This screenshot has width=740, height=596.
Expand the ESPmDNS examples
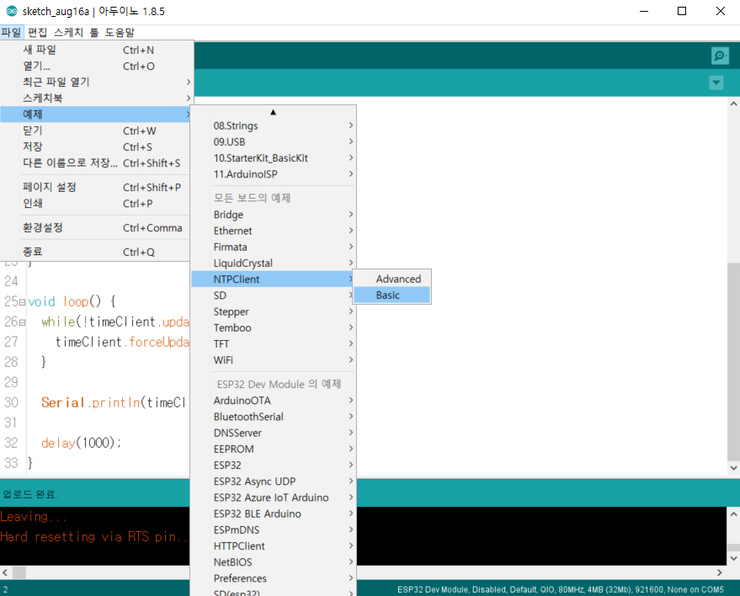[273, 530]
